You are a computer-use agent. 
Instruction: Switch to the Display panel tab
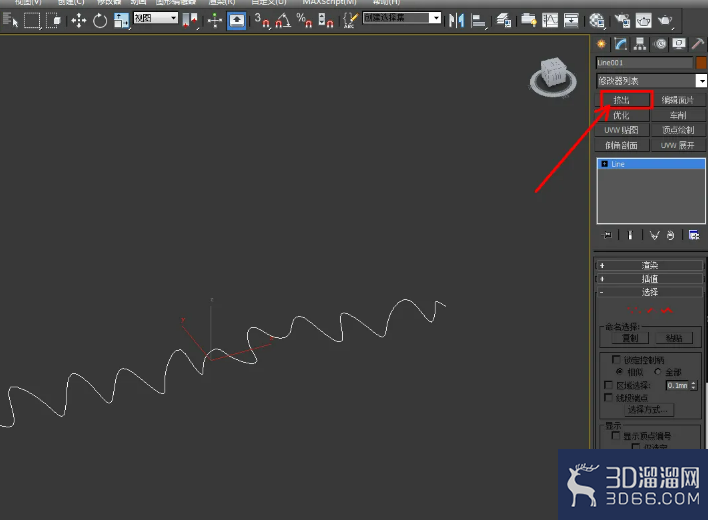click(x=679, y=44)
